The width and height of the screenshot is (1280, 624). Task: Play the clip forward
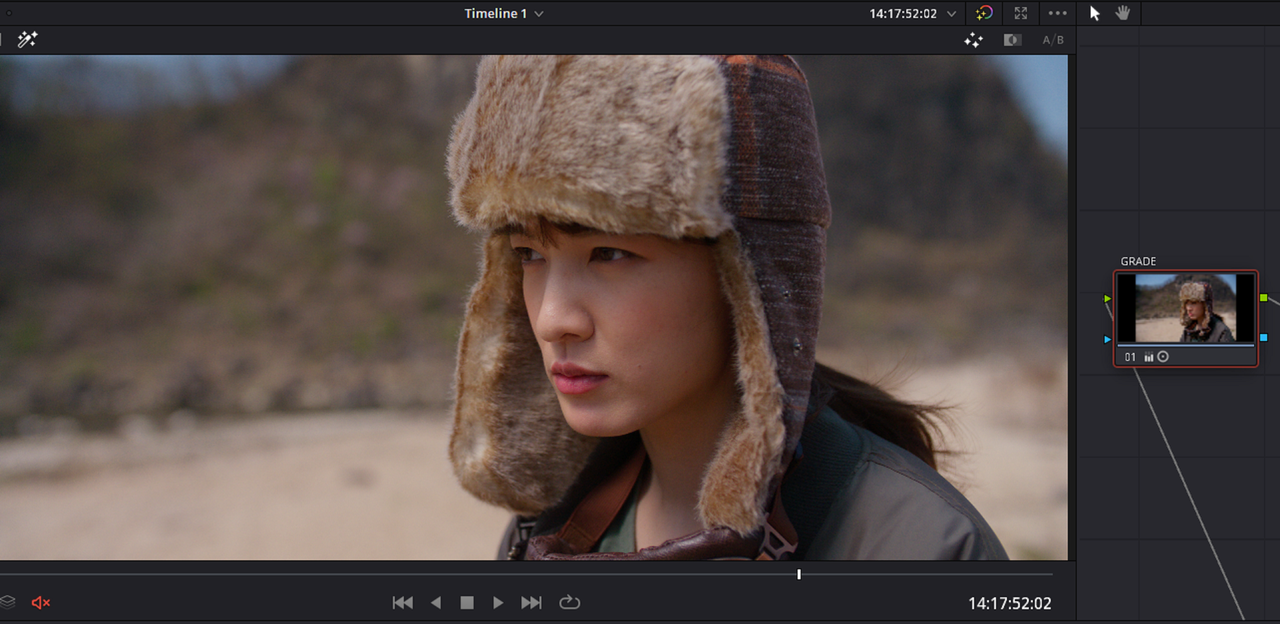pyautogui.click(x=498, y=602)
